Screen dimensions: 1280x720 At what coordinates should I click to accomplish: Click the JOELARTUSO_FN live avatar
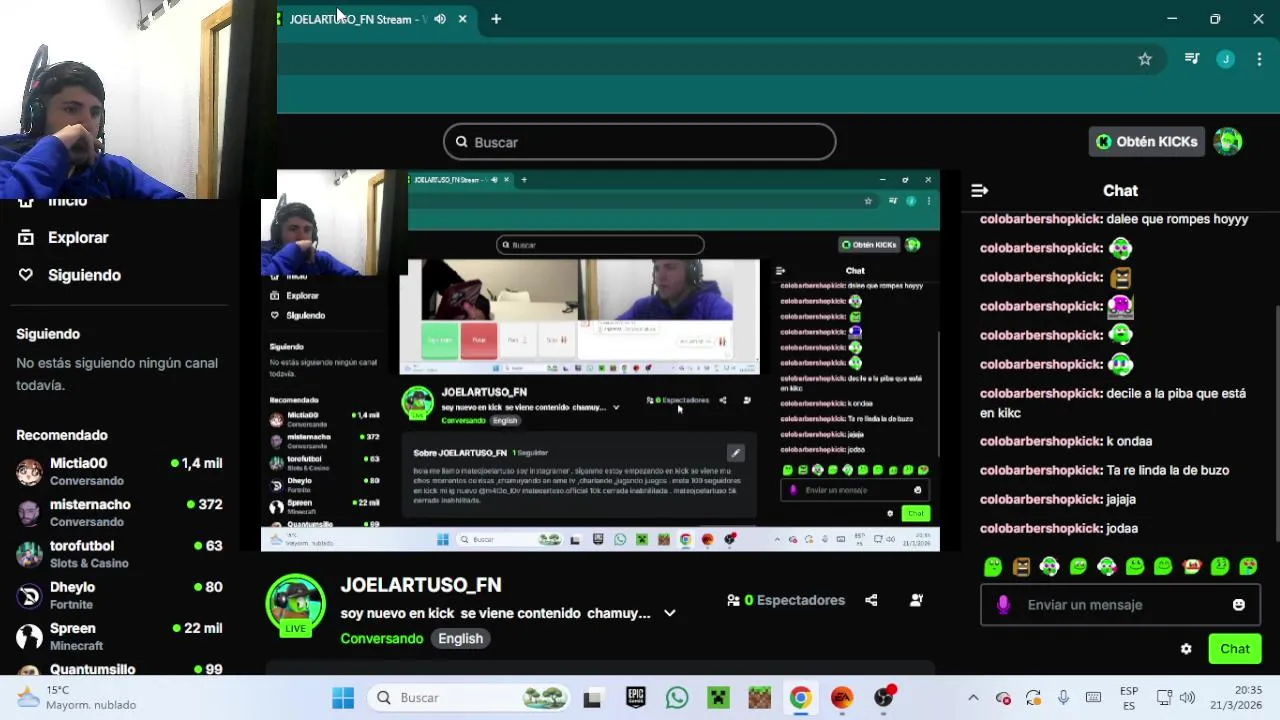click(x=295, y=605)
